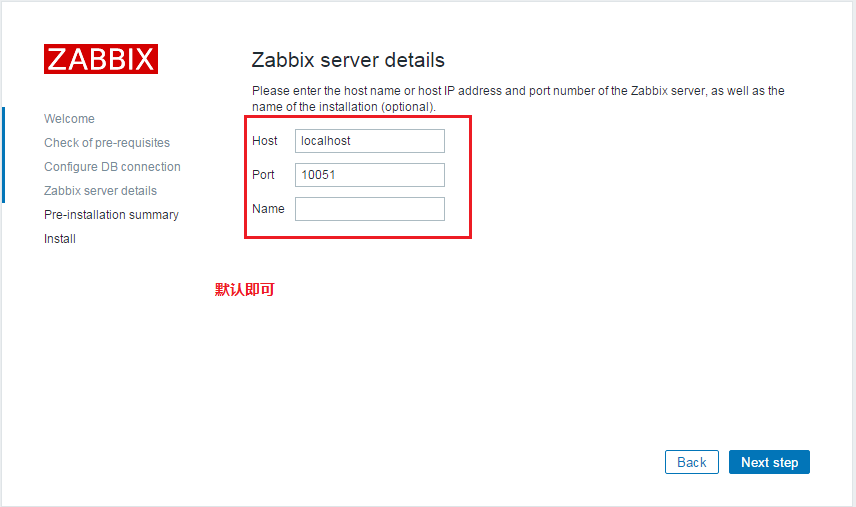
Task: Click the Host field label
Action: (265, 141)
